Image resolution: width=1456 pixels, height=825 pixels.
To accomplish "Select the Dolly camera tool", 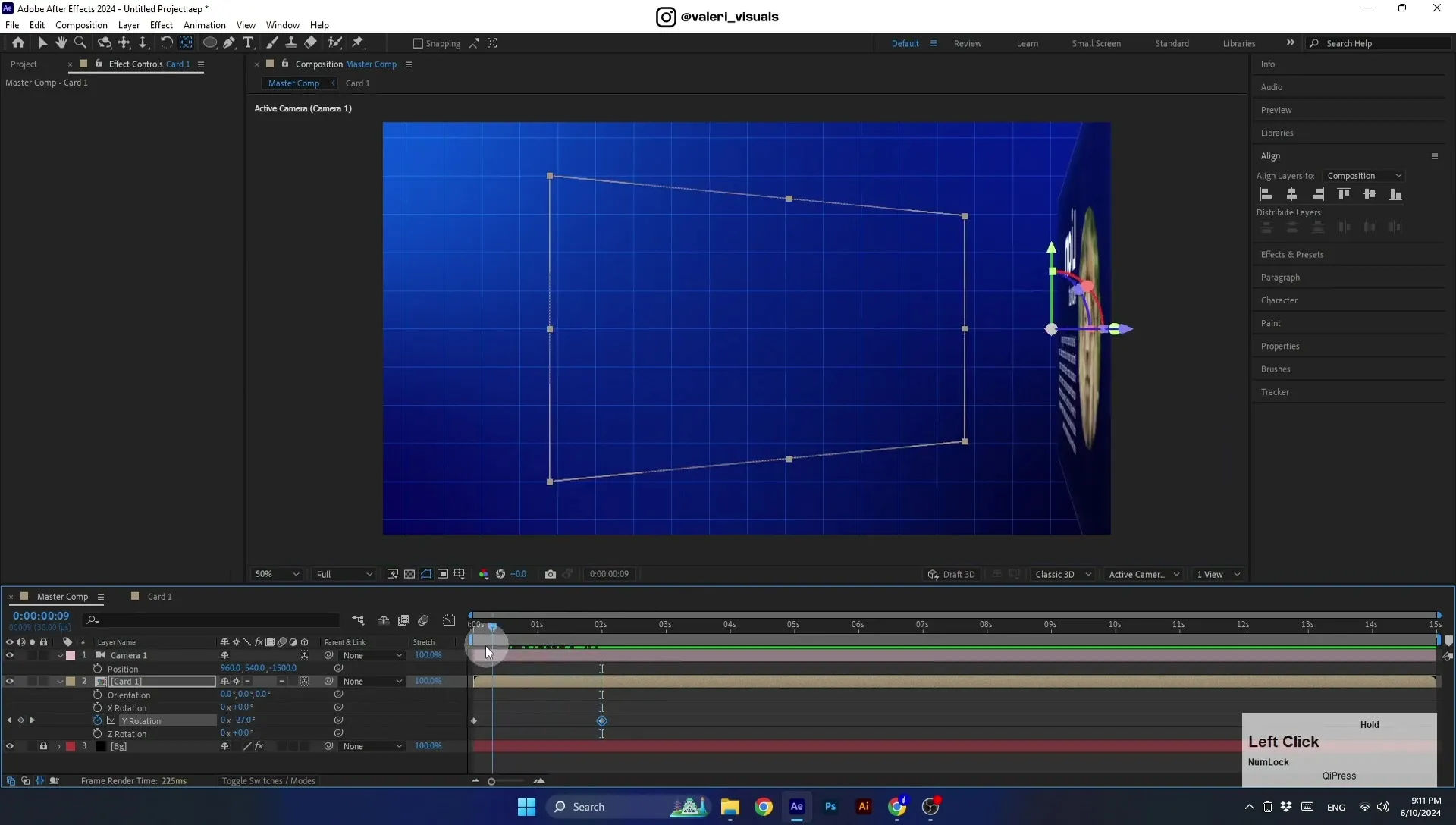I will [143, 43].
